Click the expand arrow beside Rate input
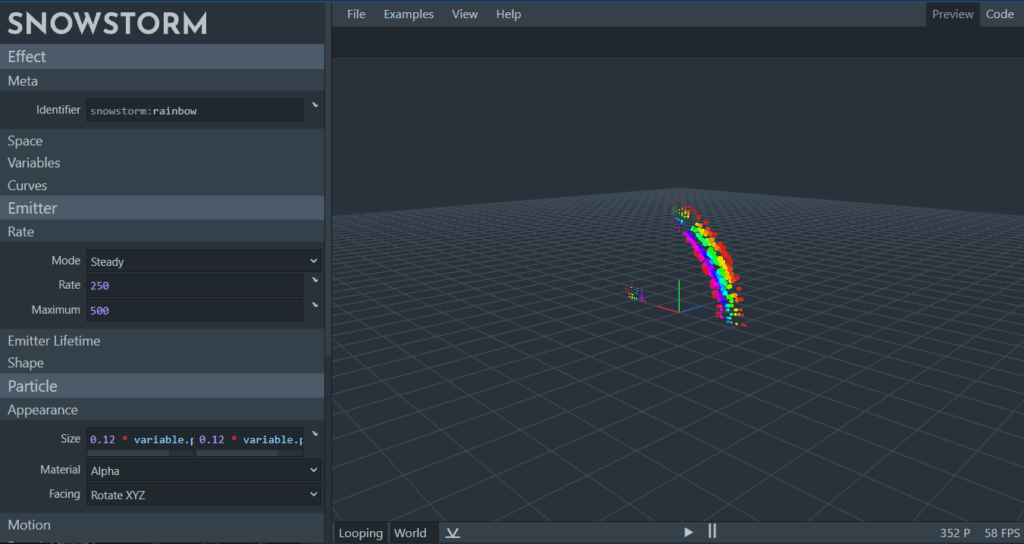The image size is (1024, 544). coord(315,281)
